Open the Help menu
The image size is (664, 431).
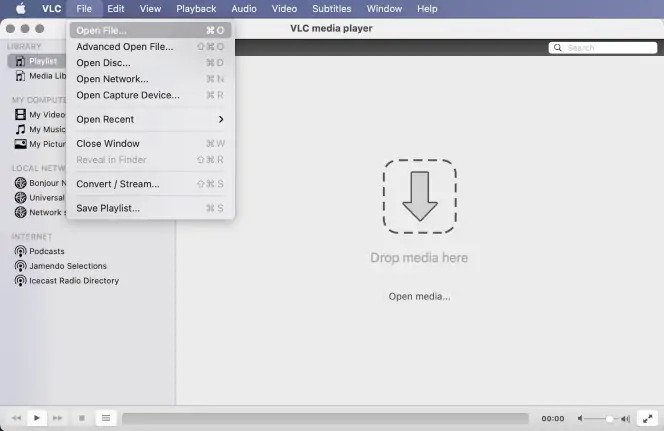427,8
